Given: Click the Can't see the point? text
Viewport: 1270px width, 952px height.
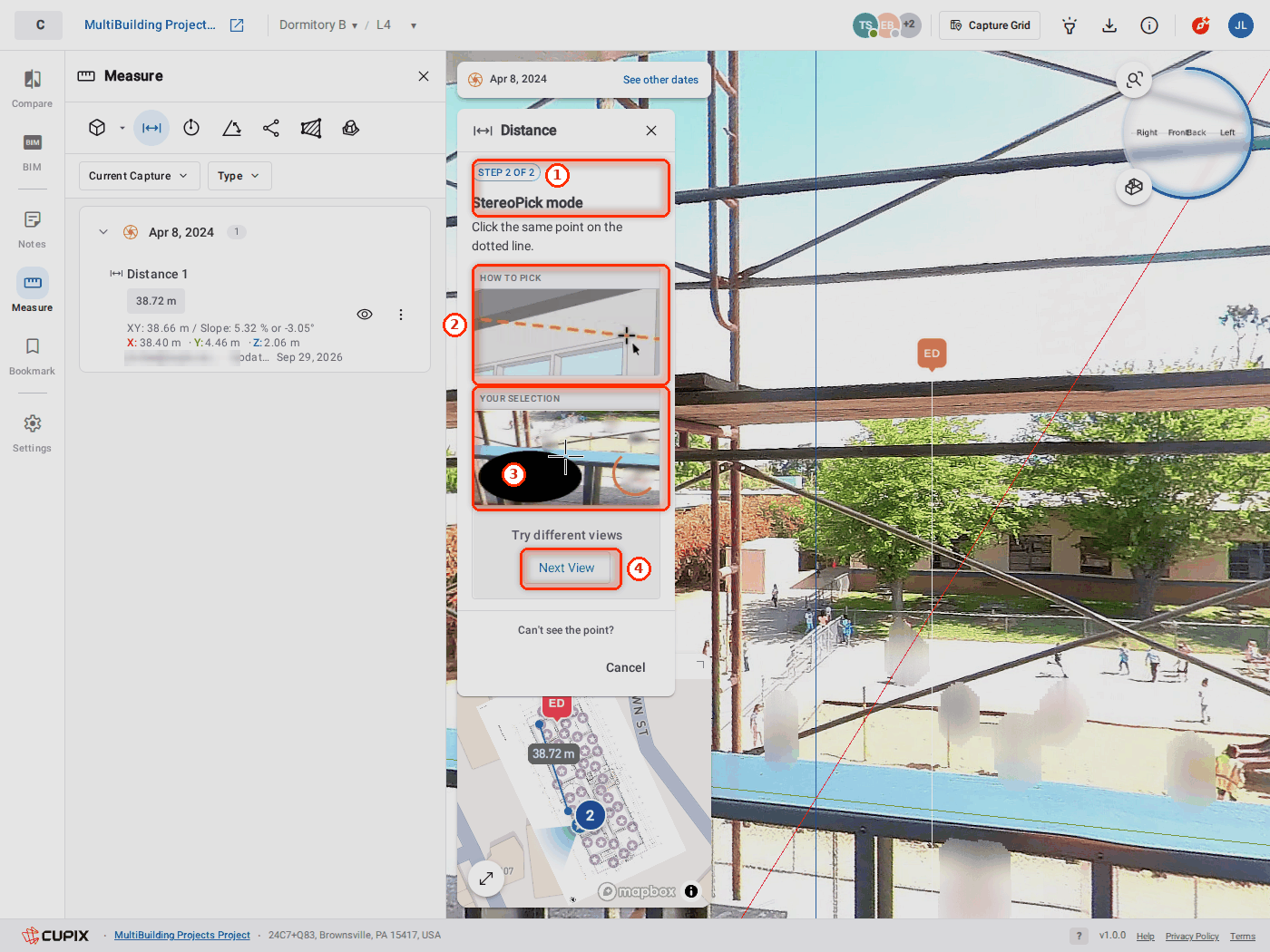Looking at the screenshot, I should (x=566, y=630).
